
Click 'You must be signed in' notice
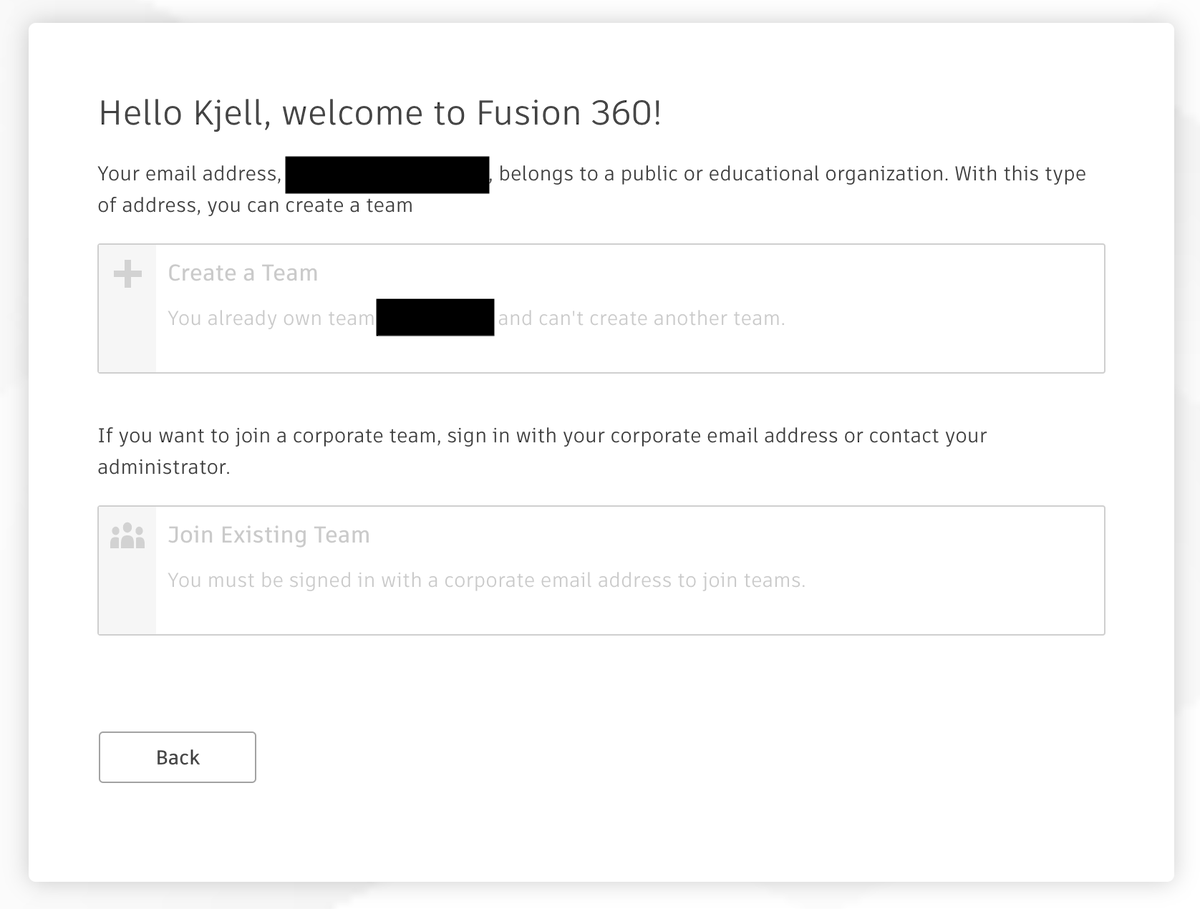pyautogui.click(x=486, y=580)
